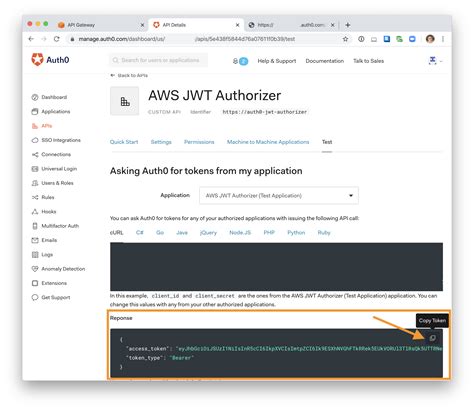Image resolution: width=474 pixels, height=410 pixels.
Task: Open Connections in the sidebar
Action: coord(51,155)
